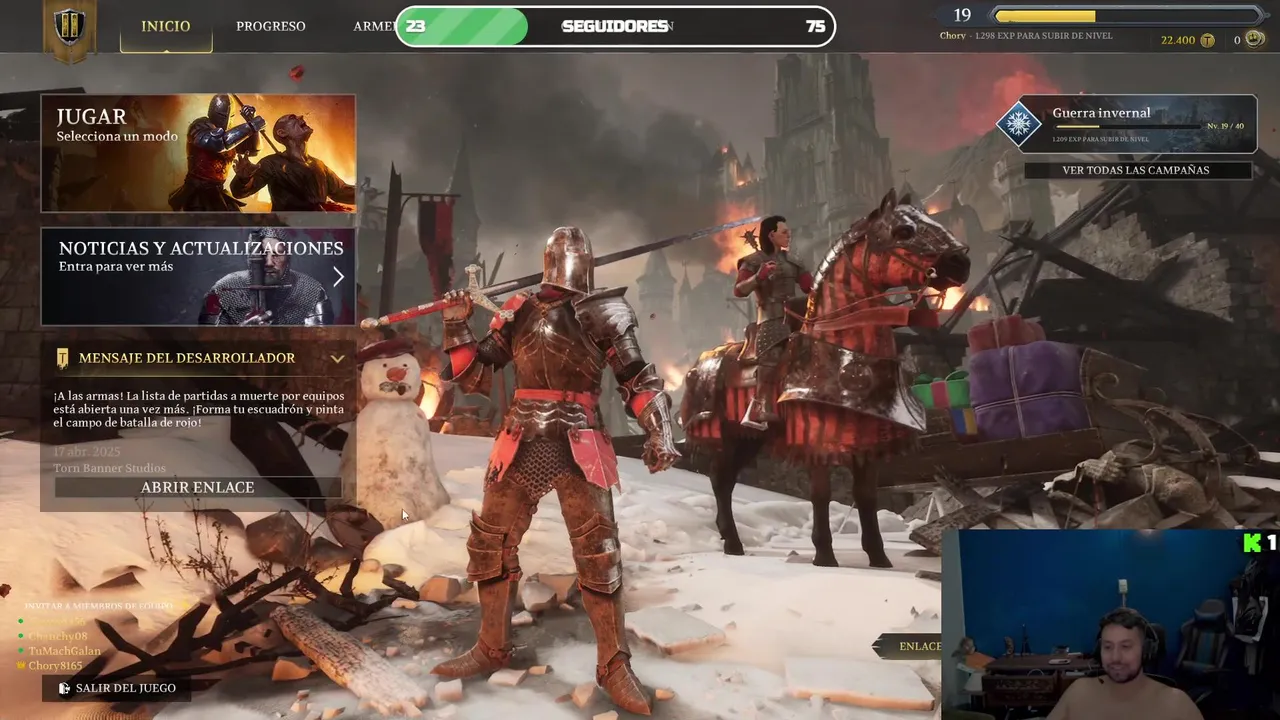Switch to the Progreso tab
The height and width of the screenshot is (720, 1280).
(271, 26)
